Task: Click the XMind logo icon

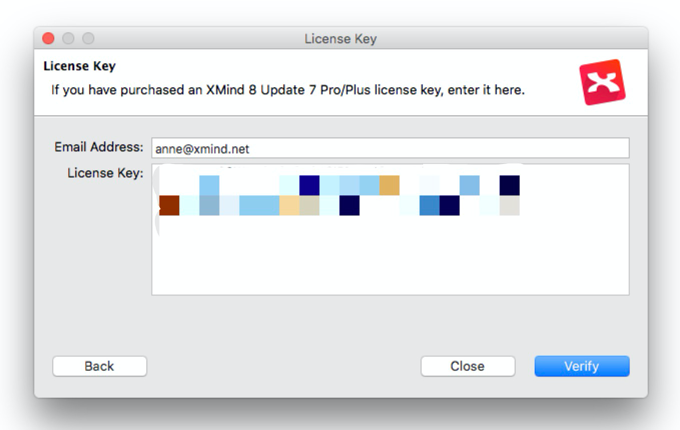Action: pyautogui.click(x=602, y=82)
